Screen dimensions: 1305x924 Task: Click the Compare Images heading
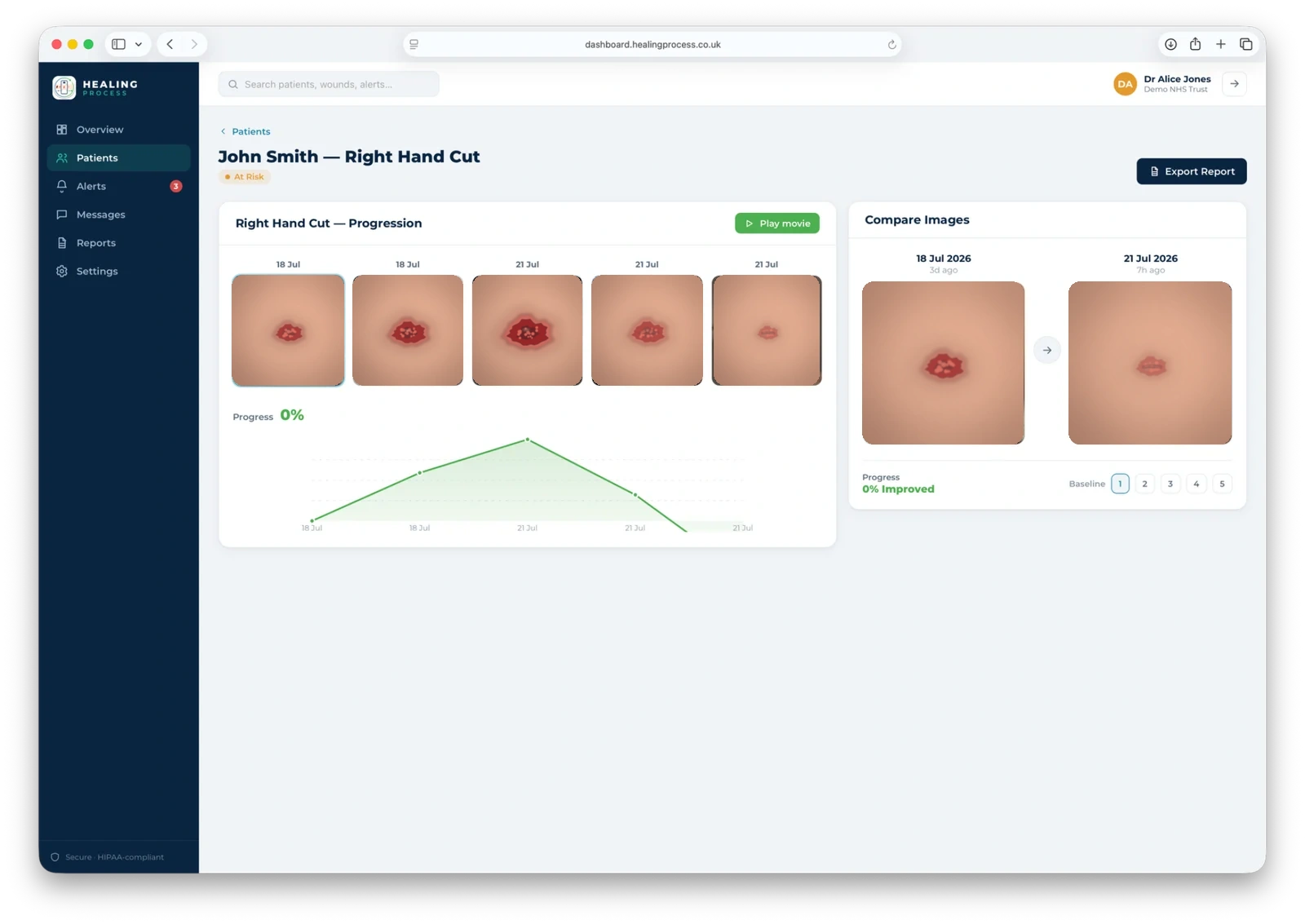pyautogui.click(x=917, y=220)
